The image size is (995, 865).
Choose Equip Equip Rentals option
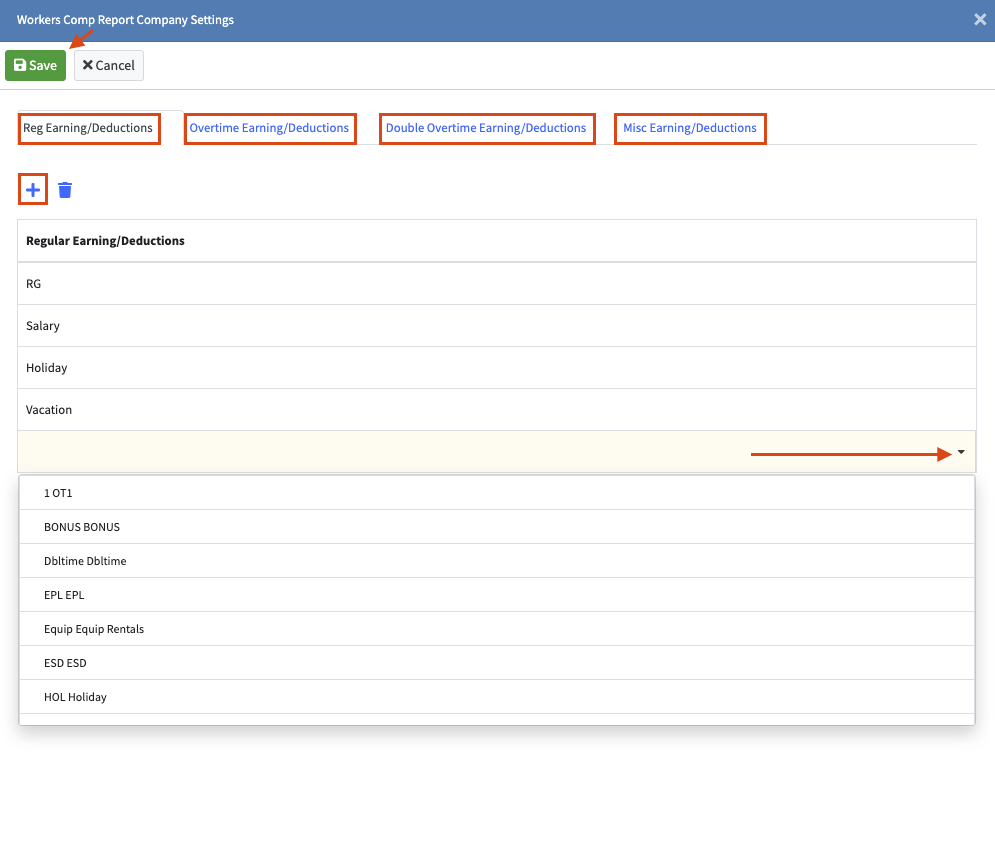(94, 629)
